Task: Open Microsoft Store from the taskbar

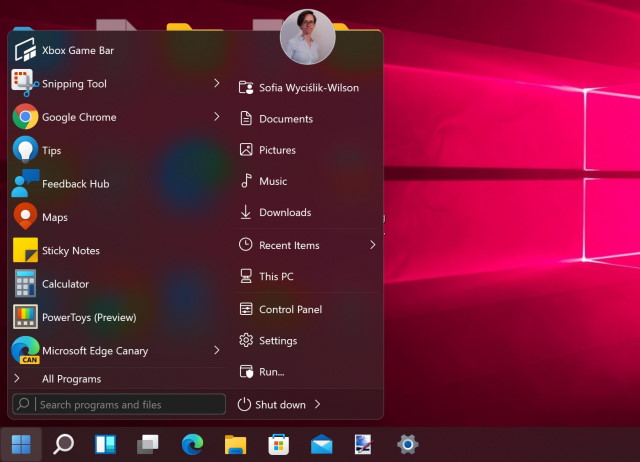Action: (278, 444)
